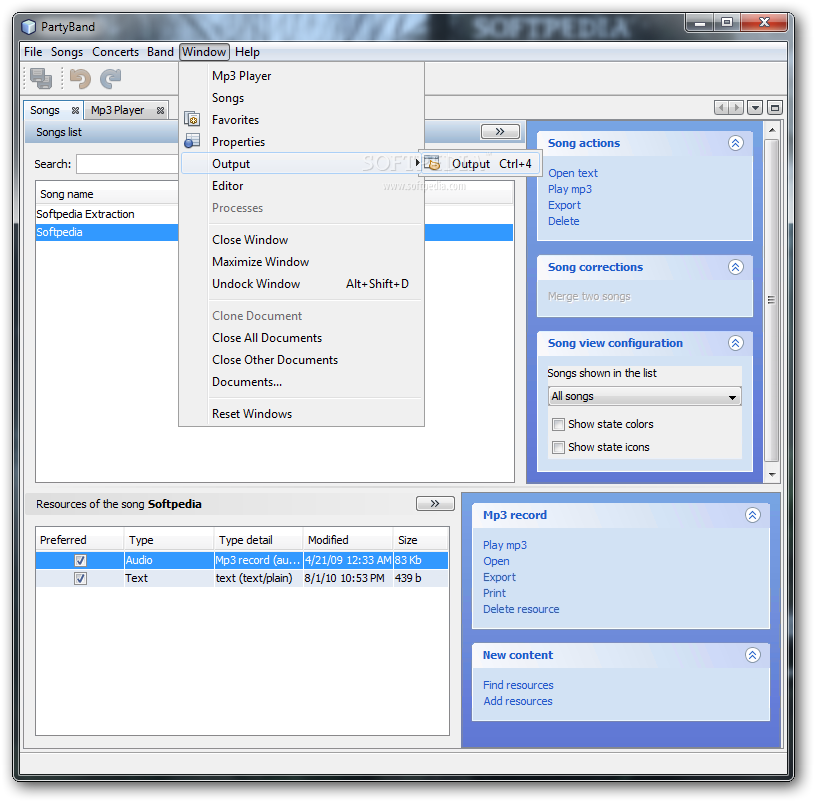Screen dimensions: 815x802
Task: Choose Undock Window menu item
Action: click(x=301, y=284)
